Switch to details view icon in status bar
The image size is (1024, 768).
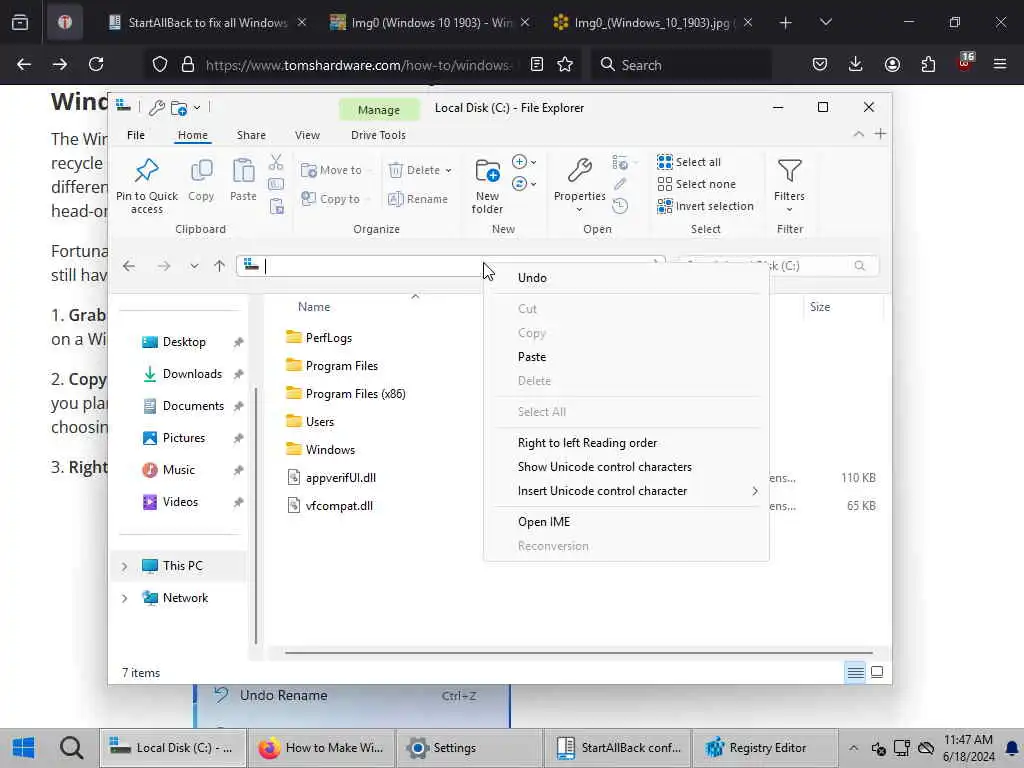pos(856,672)
